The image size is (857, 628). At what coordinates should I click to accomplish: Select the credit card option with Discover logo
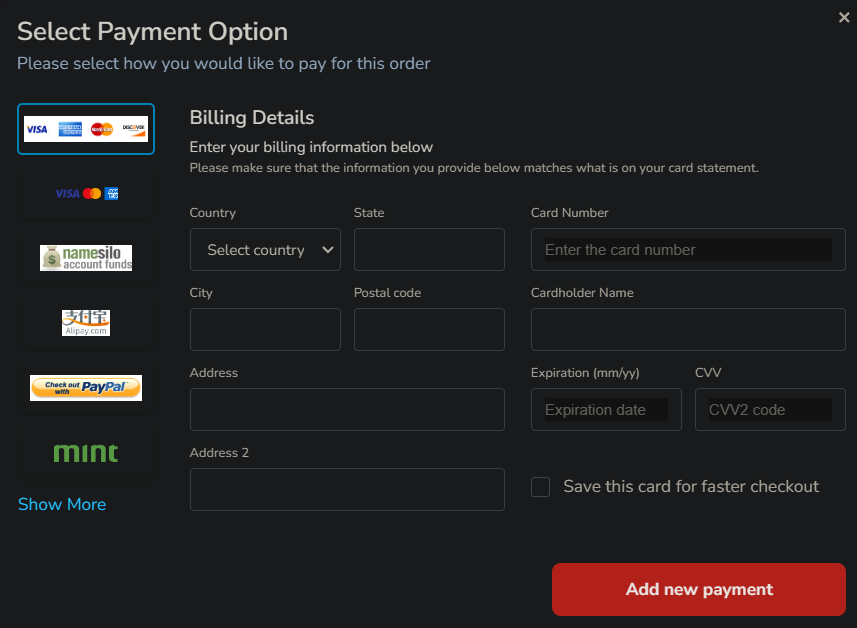point(86,129)
